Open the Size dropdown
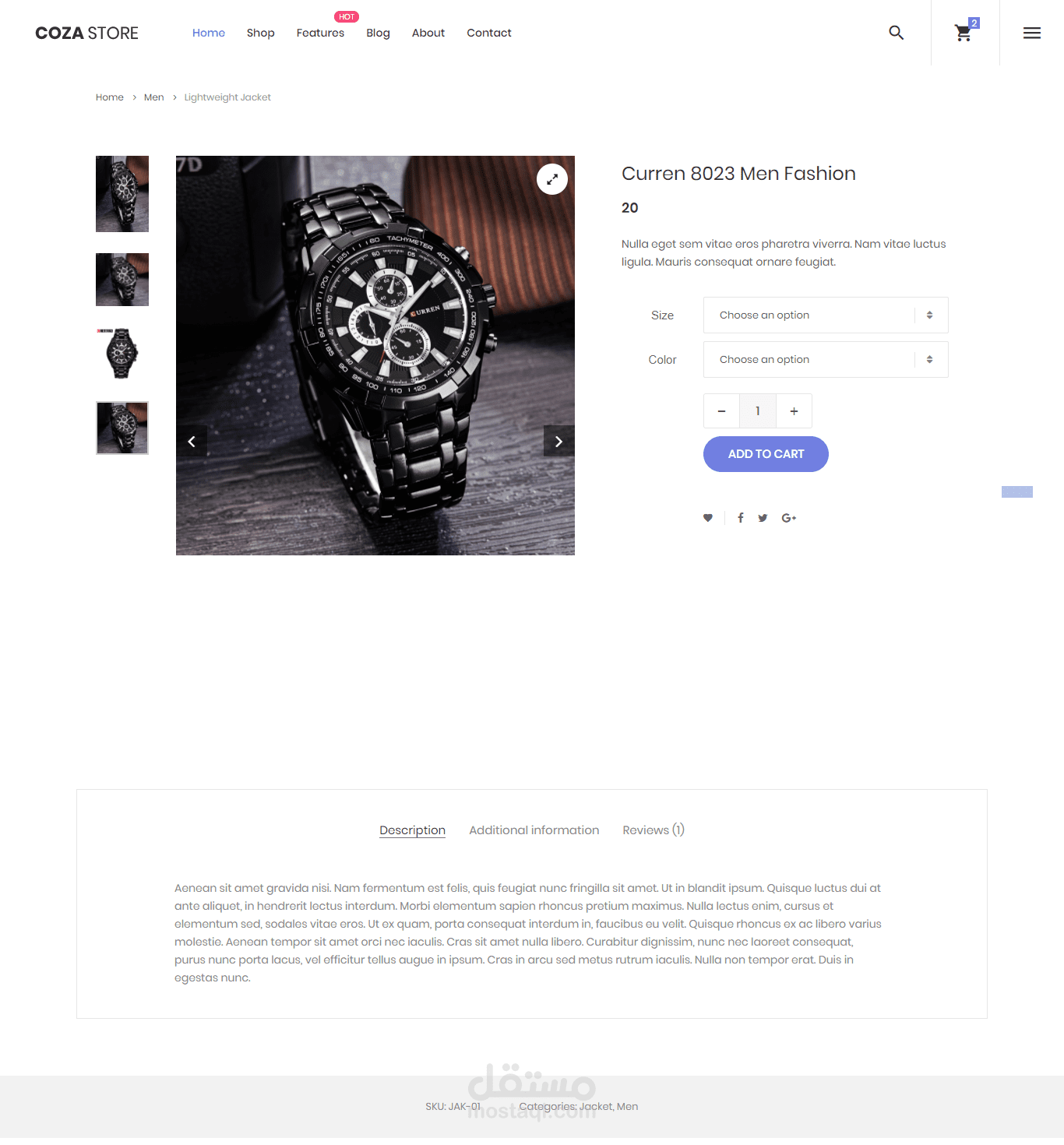The height and width of the screenshot is (1145, 1064). 826,315
